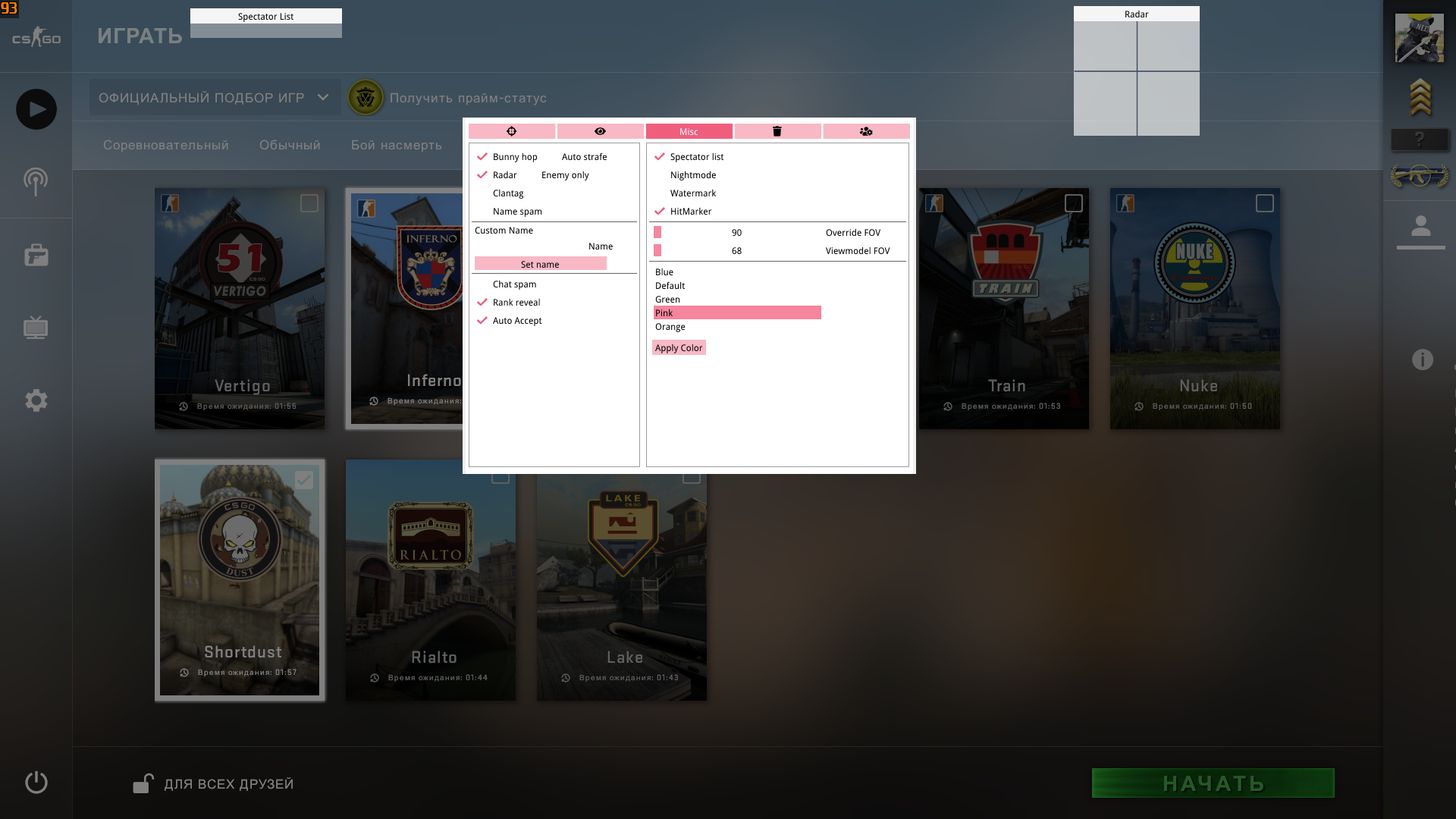1456x819 pixels.
Task: Click the power quit icon
Action: (36, 782)
